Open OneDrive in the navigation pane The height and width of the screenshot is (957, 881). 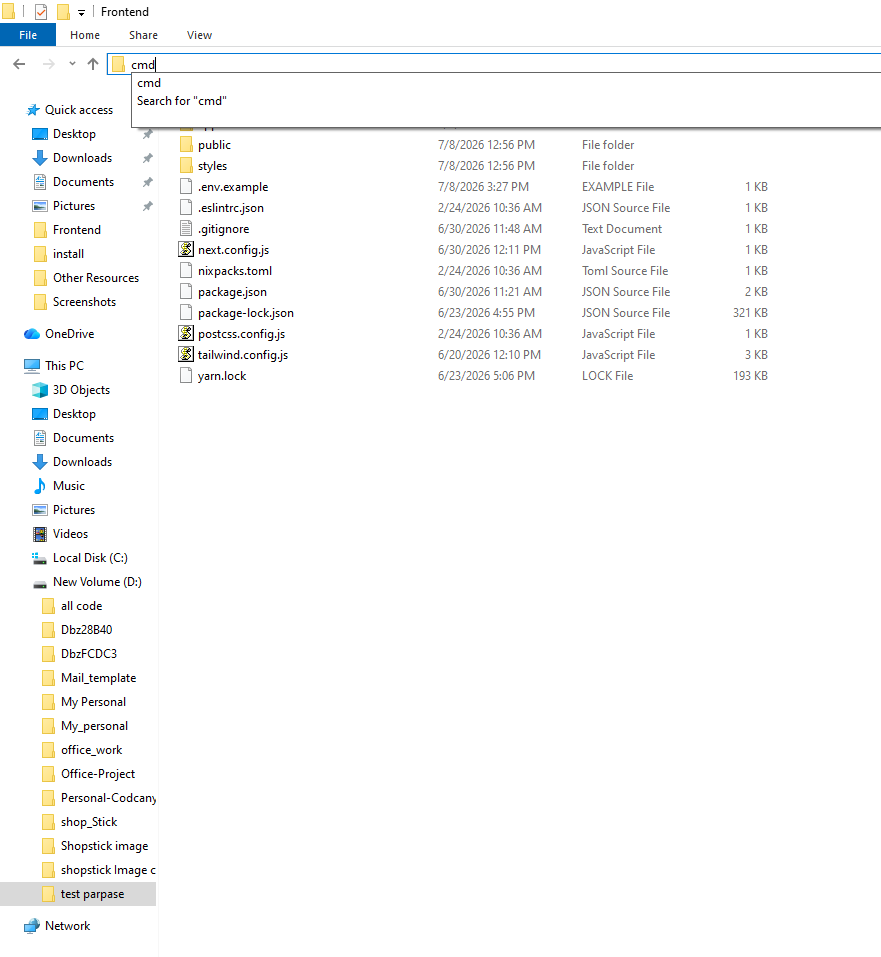click(69, 334)
